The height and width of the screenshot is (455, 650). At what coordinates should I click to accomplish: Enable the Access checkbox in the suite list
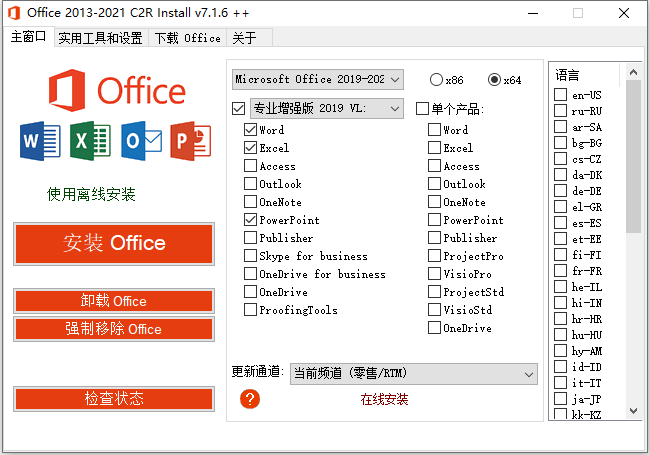[x=250, y=166]
